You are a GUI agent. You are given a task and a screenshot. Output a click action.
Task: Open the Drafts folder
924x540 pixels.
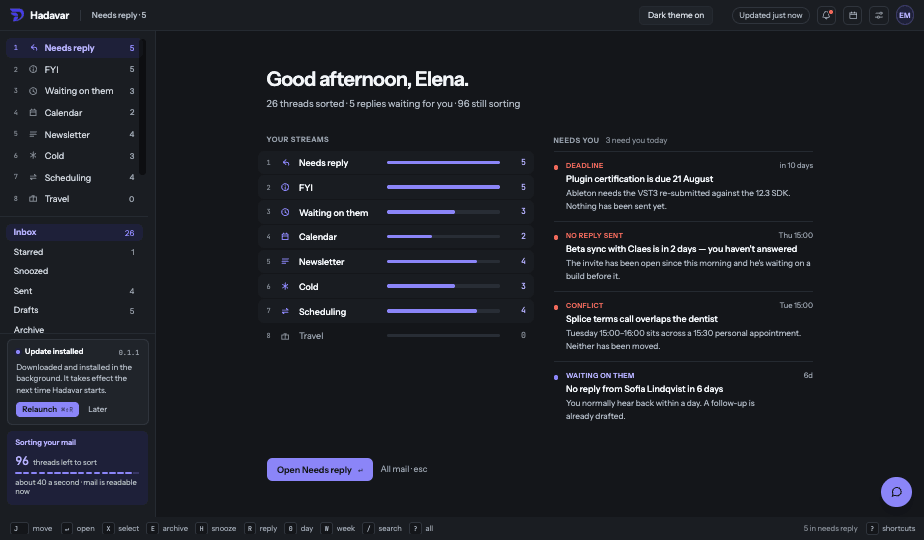pyautogui.click(x=74, y=310)
